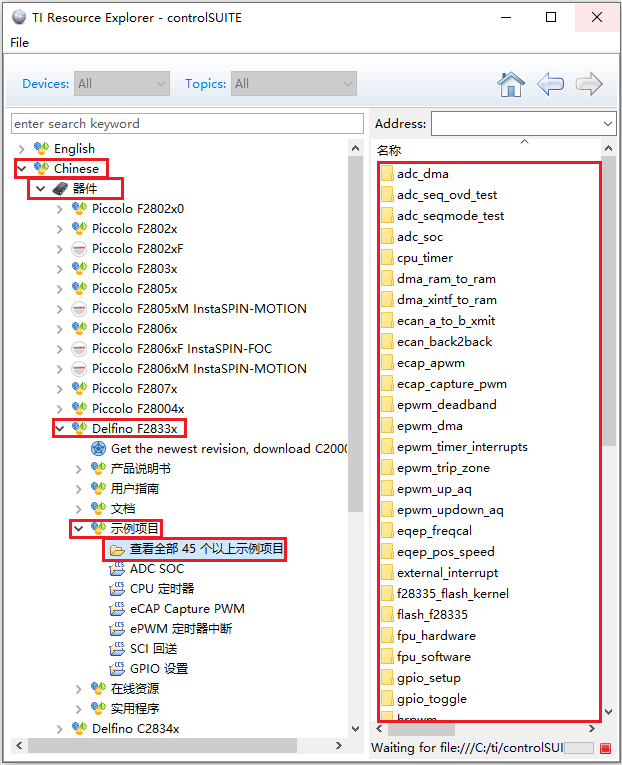This screenshot has height=765, width=622.
Task: Open the File menu
Action: 20,43
